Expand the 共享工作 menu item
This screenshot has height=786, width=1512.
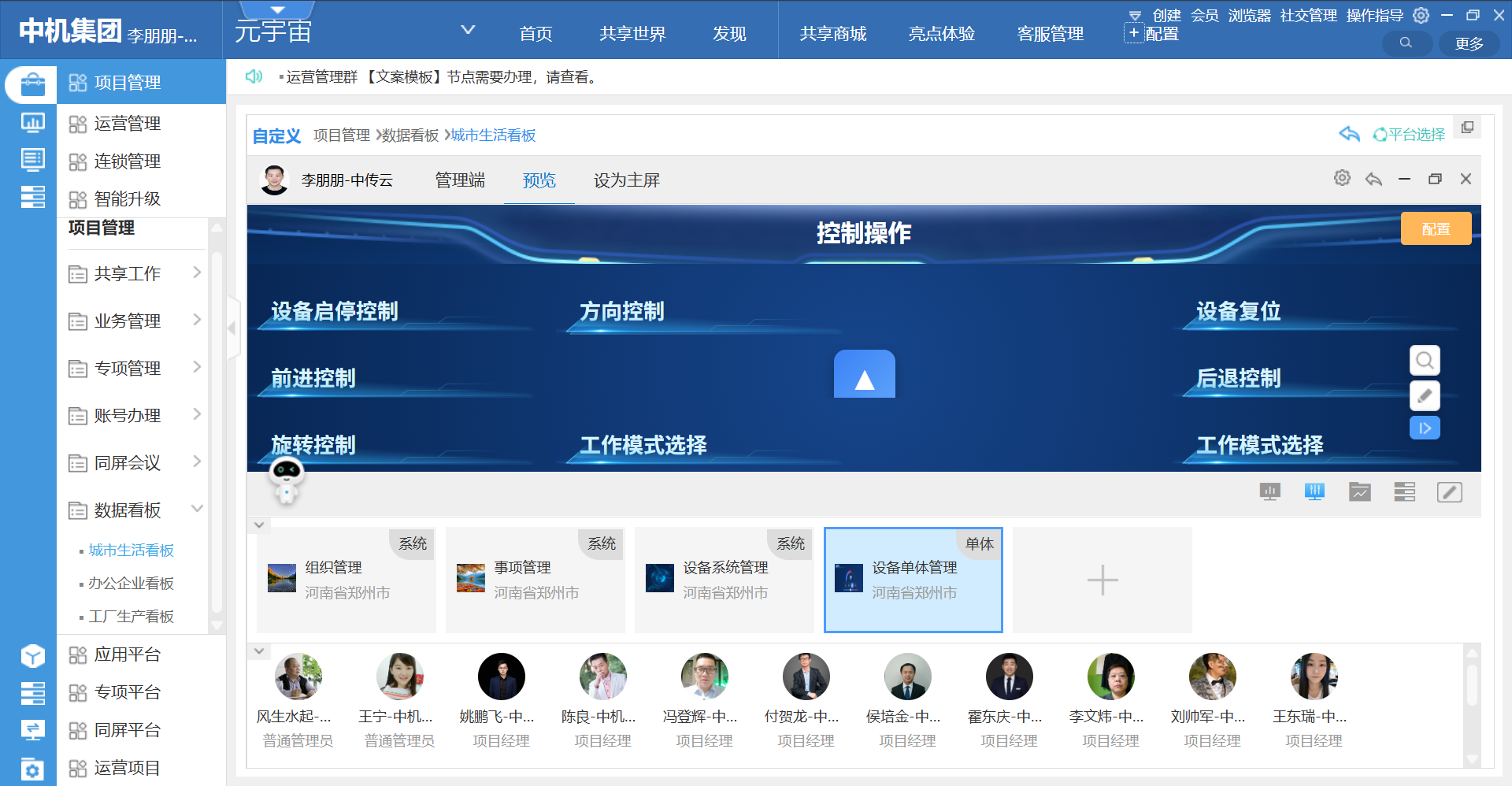coord(197,273)
